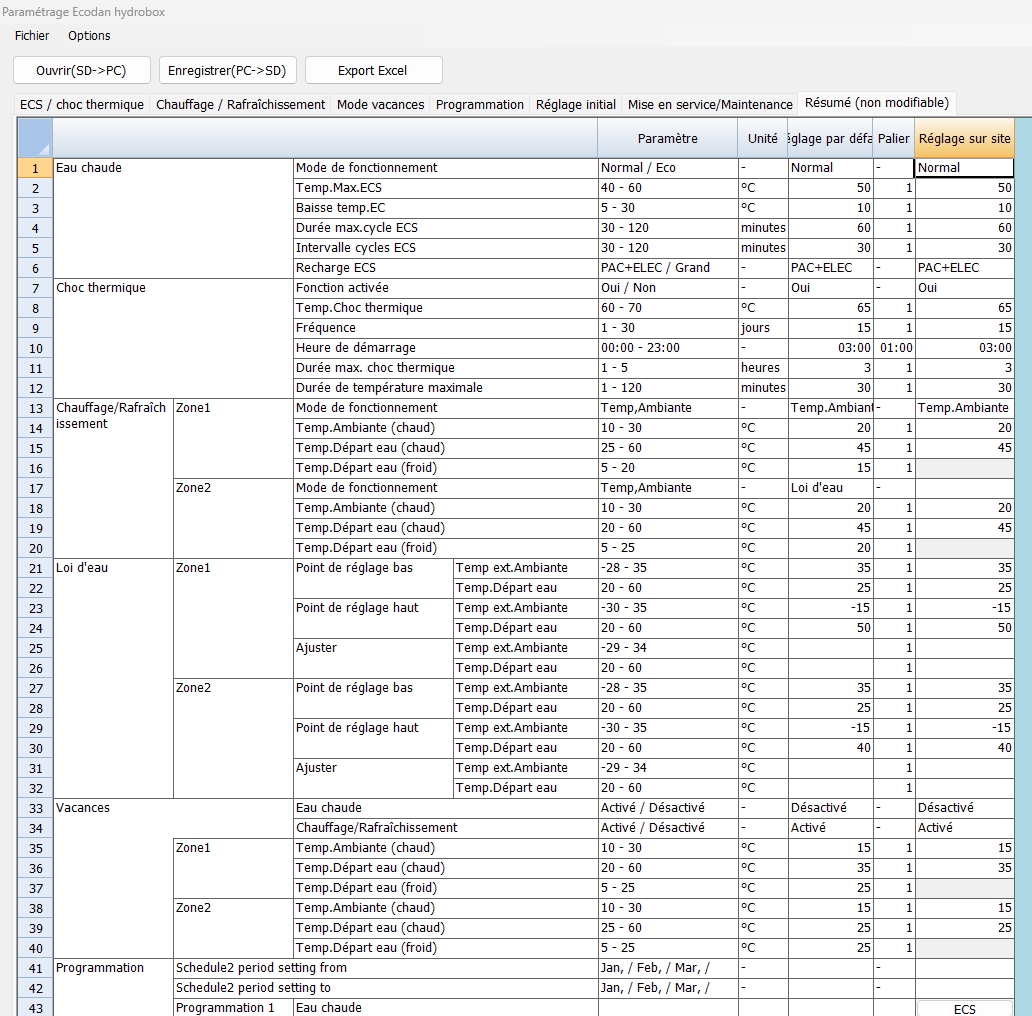Viewport: 1032px width, 1016px height.
Task: Click the Ouvrir(SD->PC) button
Action: pos(82,71)
